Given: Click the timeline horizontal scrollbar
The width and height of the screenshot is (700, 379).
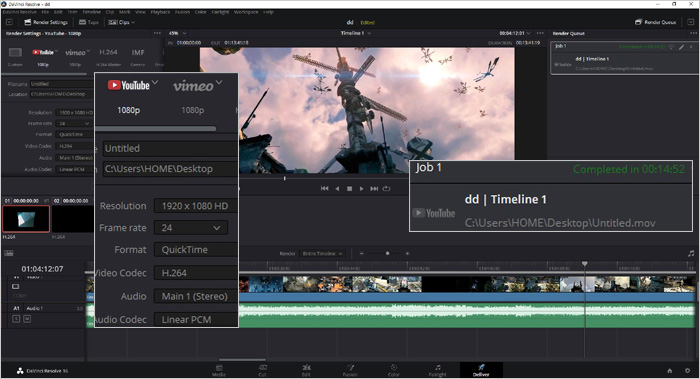Looking at the screenshot, I should tap(242, 359).
